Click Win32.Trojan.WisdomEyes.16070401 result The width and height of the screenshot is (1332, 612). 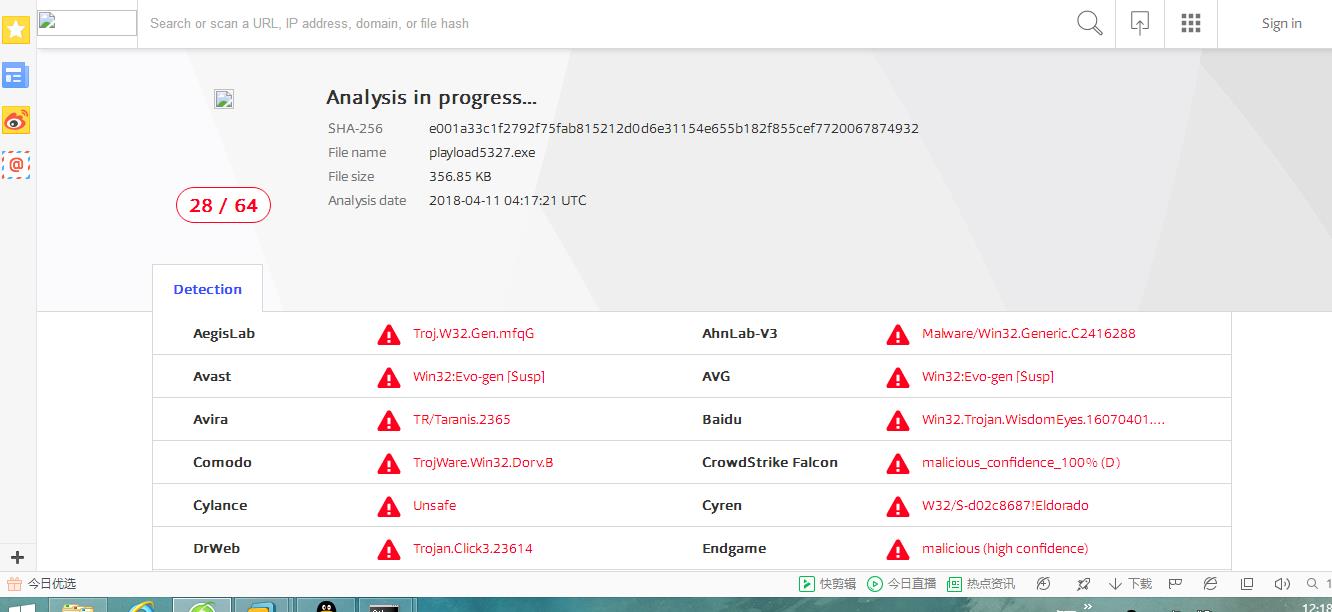click(x=1043, y=419)
